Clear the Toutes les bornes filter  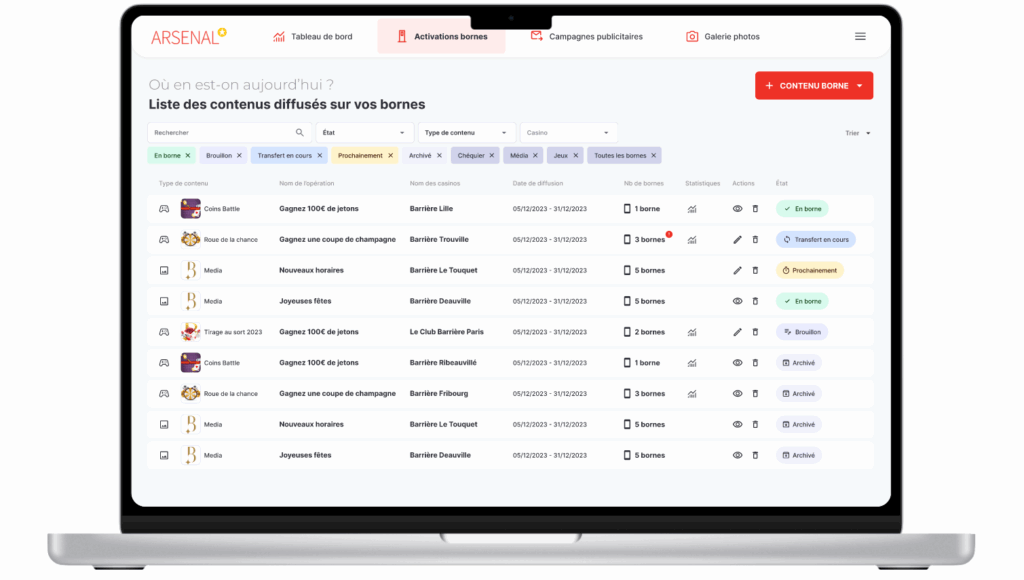pyautogui.click(x=652, y=155)
